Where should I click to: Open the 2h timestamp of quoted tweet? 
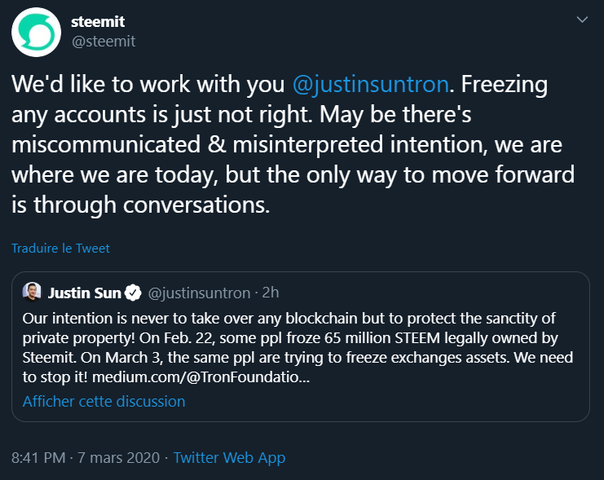point(272,293)
